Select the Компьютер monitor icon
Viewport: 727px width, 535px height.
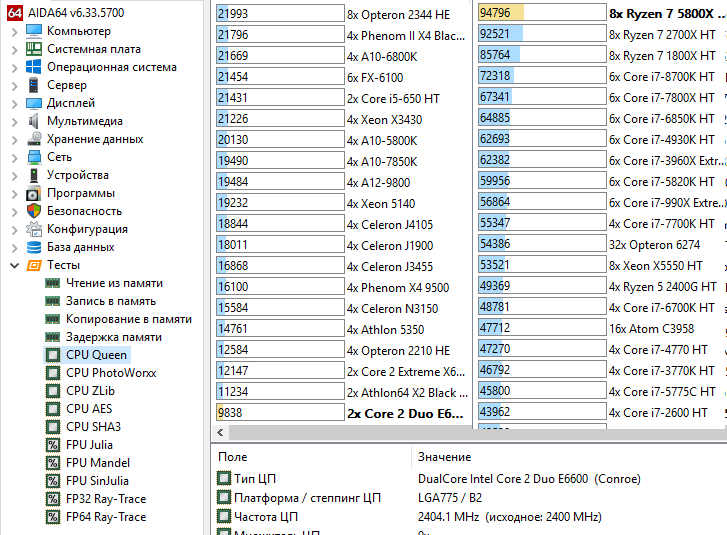coord(34,31)
